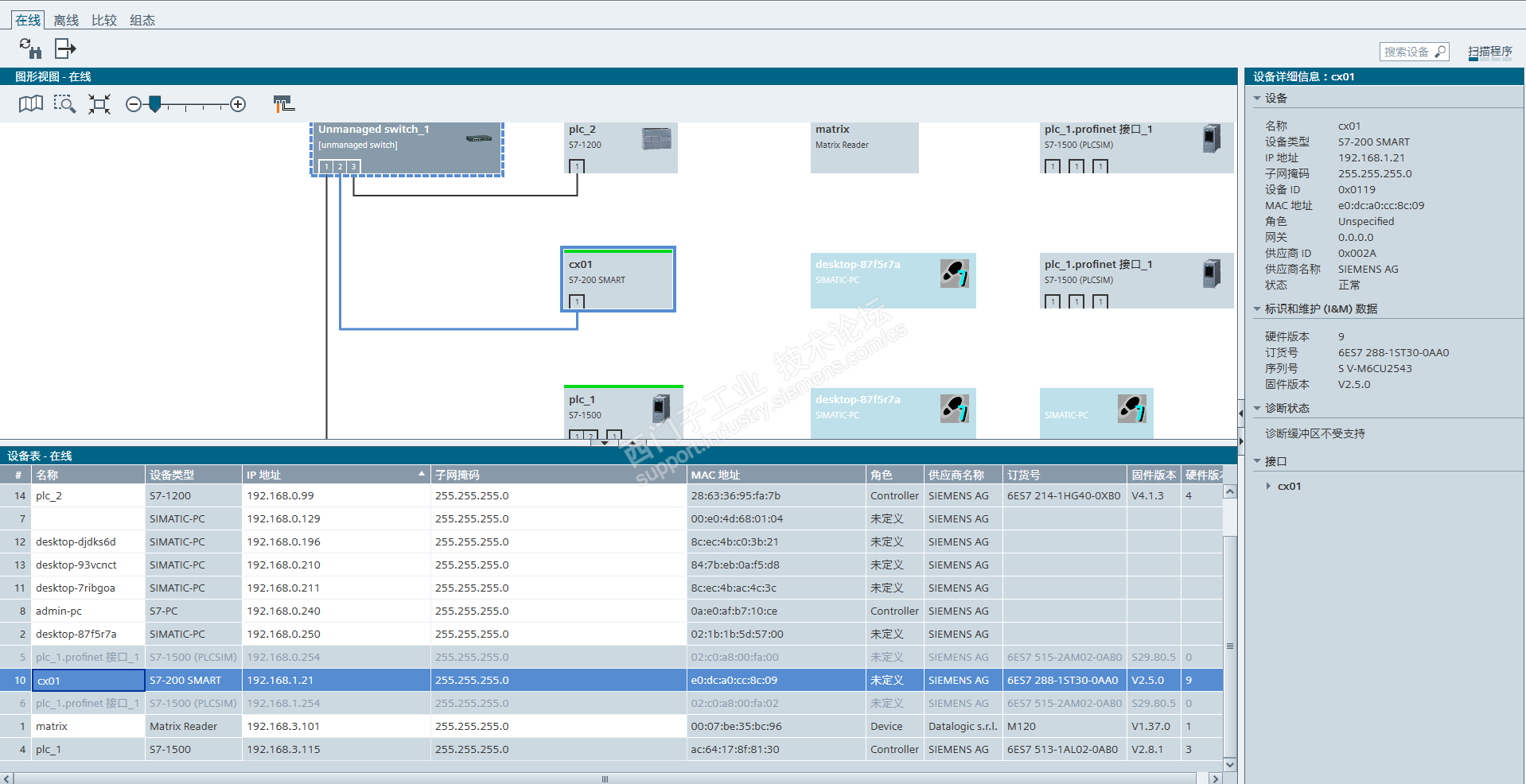This screenshot has height=784, width=1526.
Task: Click the refresh network scan icon
Action: (x=30, y=49)
